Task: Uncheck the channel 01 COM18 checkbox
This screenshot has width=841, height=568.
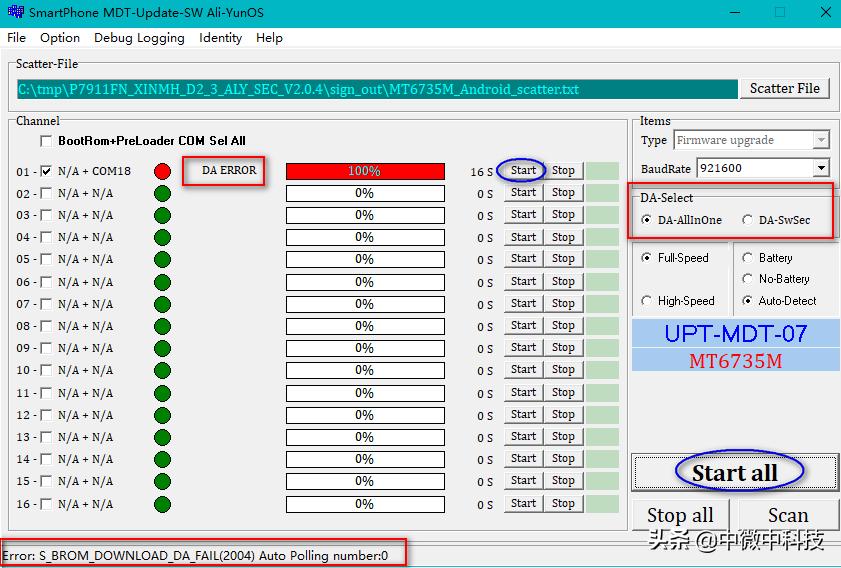Action: tap(46, 171)
